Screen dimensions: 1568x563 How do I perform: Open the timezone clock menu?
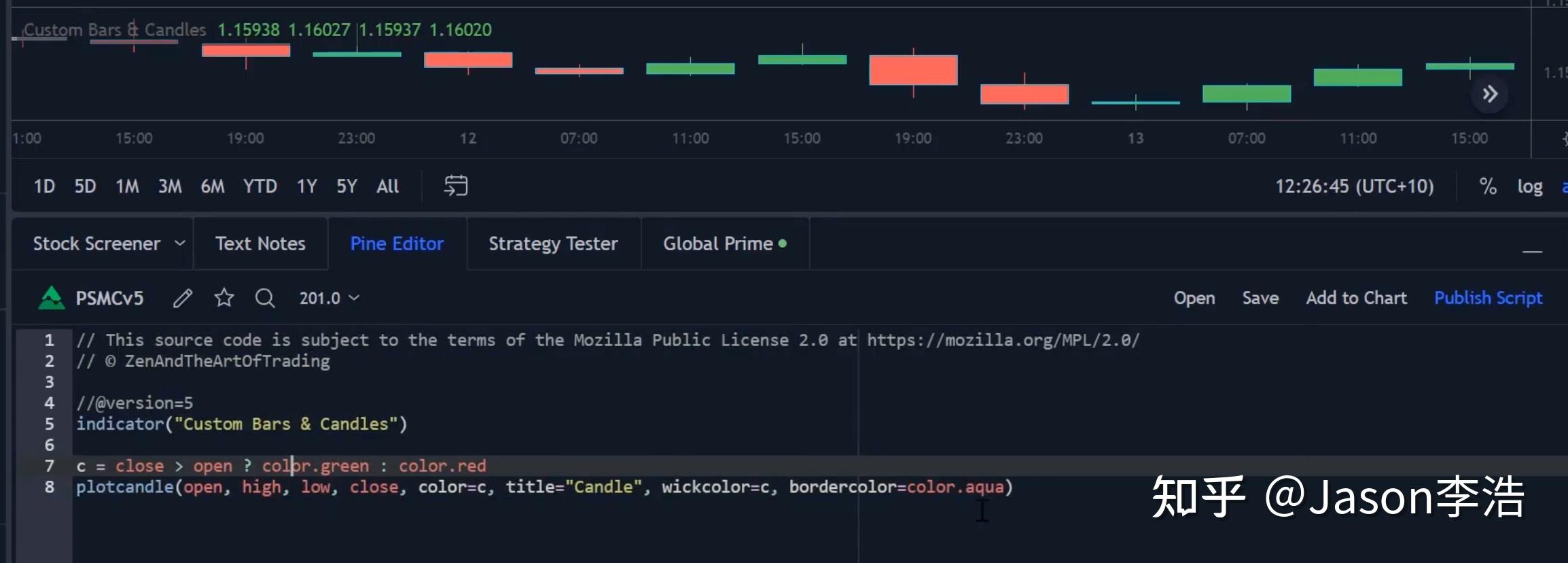point(1354,186)
